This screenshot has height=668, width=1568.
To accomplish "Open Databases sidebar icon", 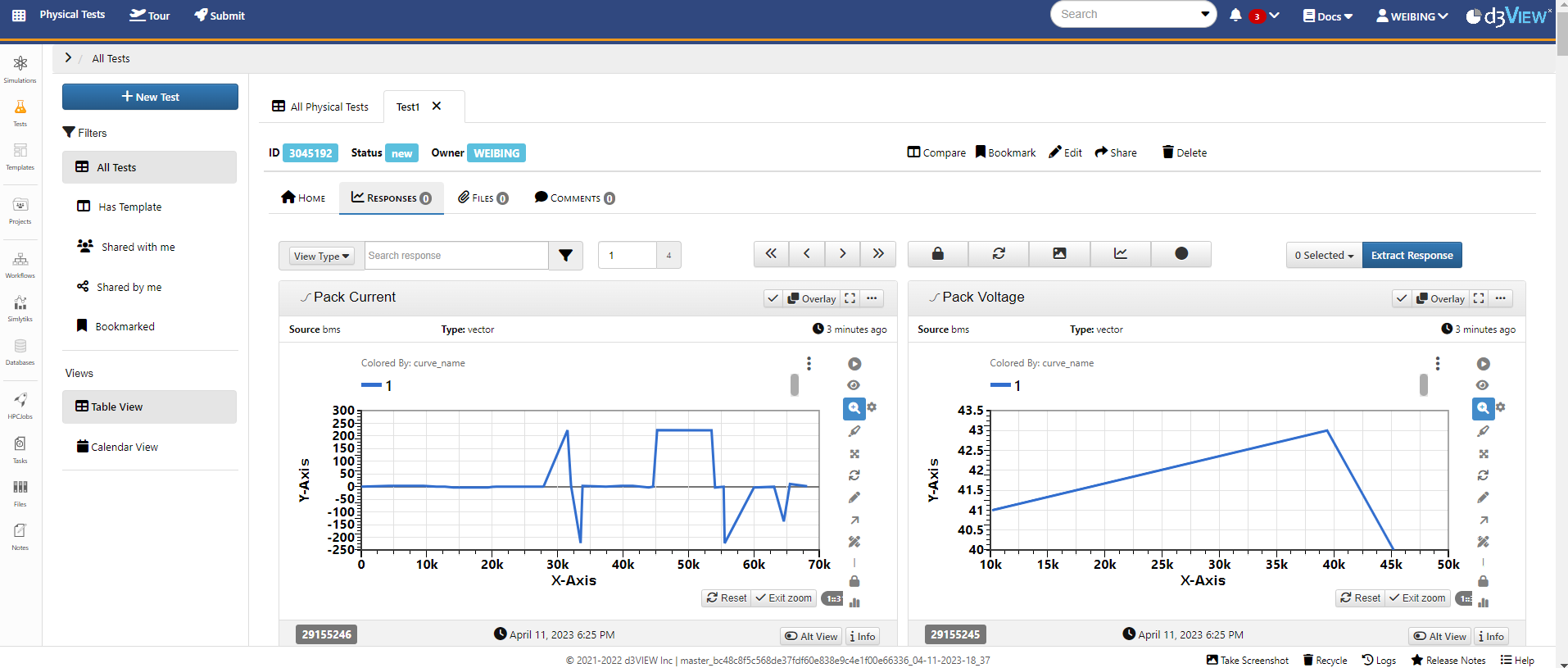I will point(20,352).
